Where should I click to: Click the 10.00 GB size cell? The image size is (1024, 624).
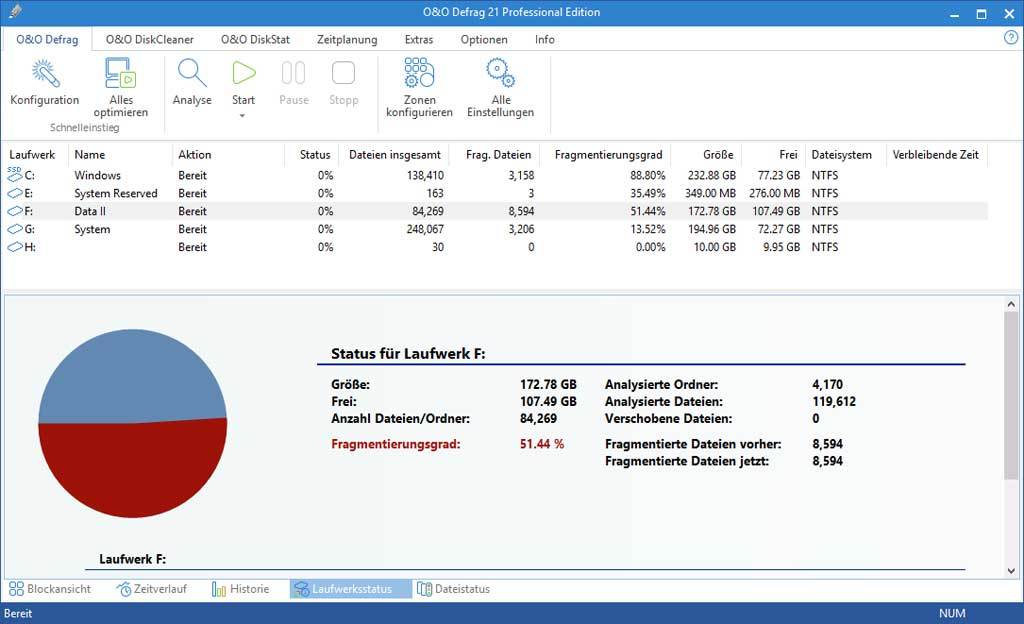tap(714, 247)
